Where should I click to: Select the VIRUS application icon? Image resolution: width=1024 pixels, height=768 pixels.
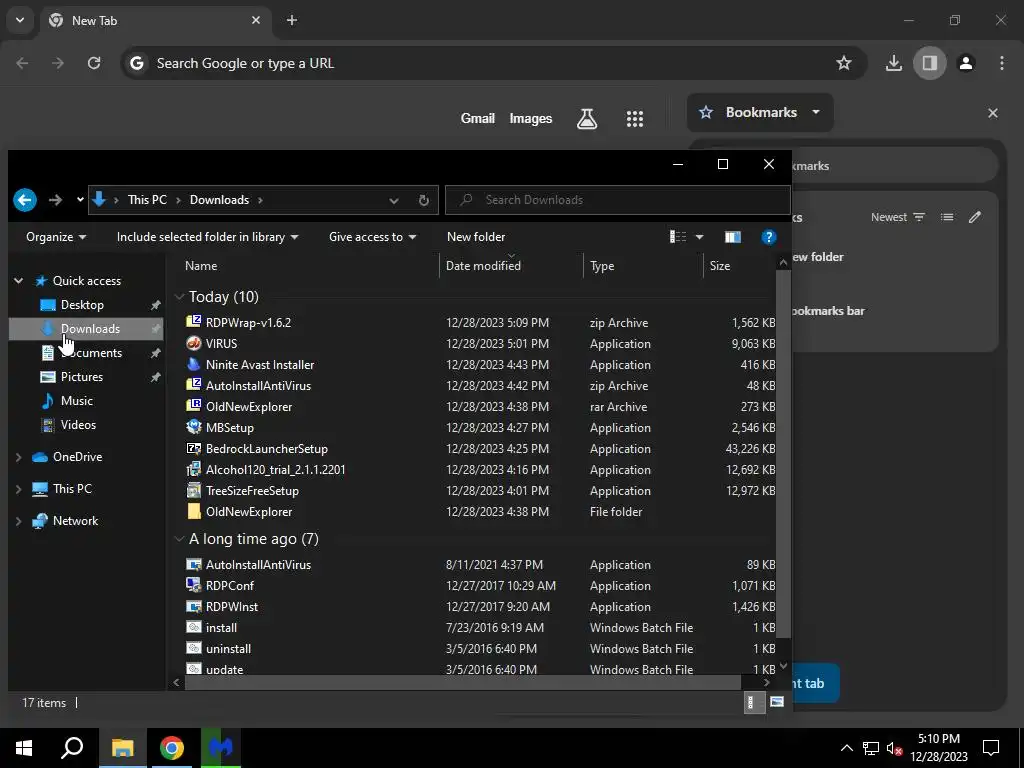point(193,343)
